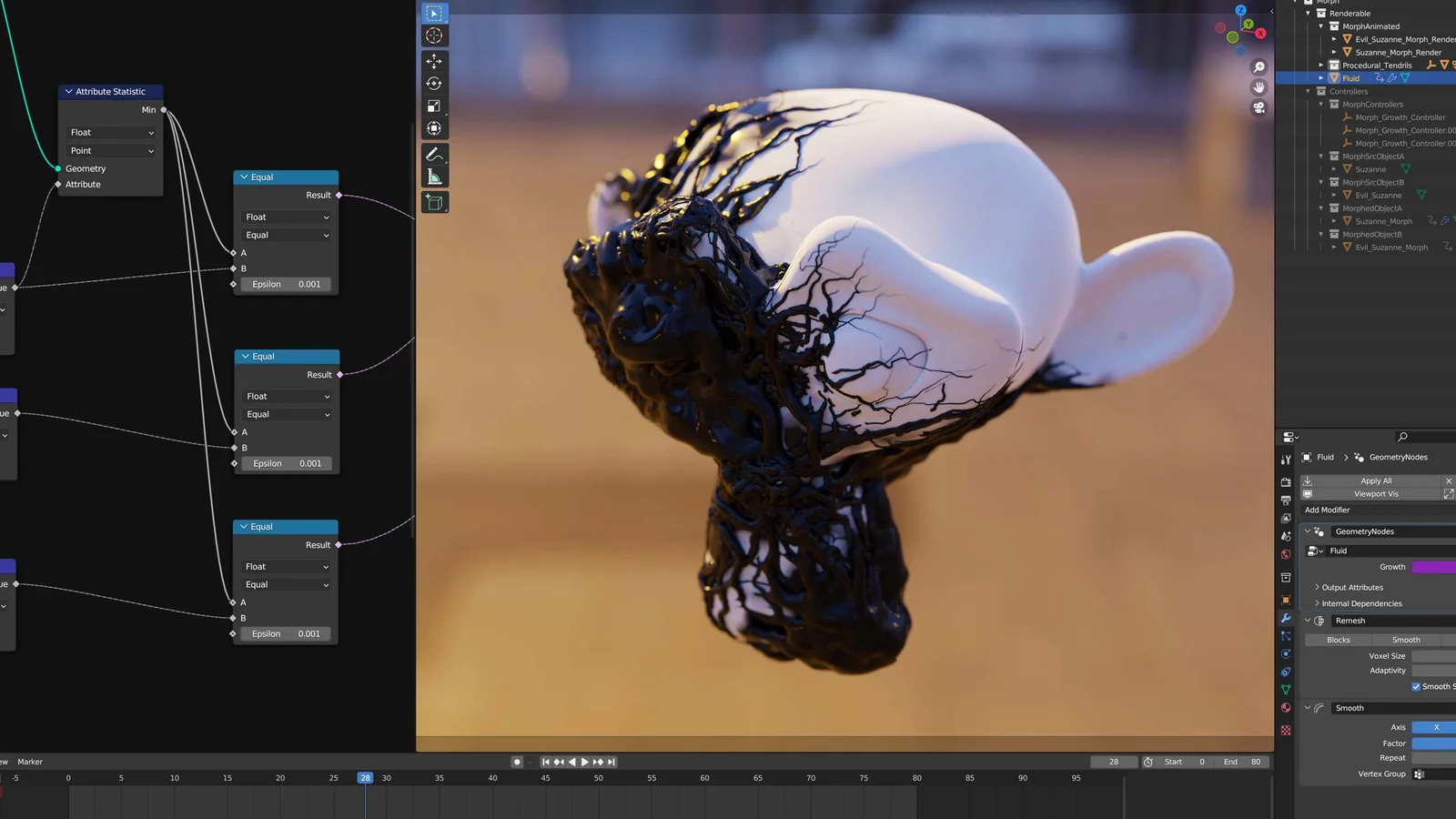
Task: Select the Move tool in viewport toolbar
Action: point(434,61)
